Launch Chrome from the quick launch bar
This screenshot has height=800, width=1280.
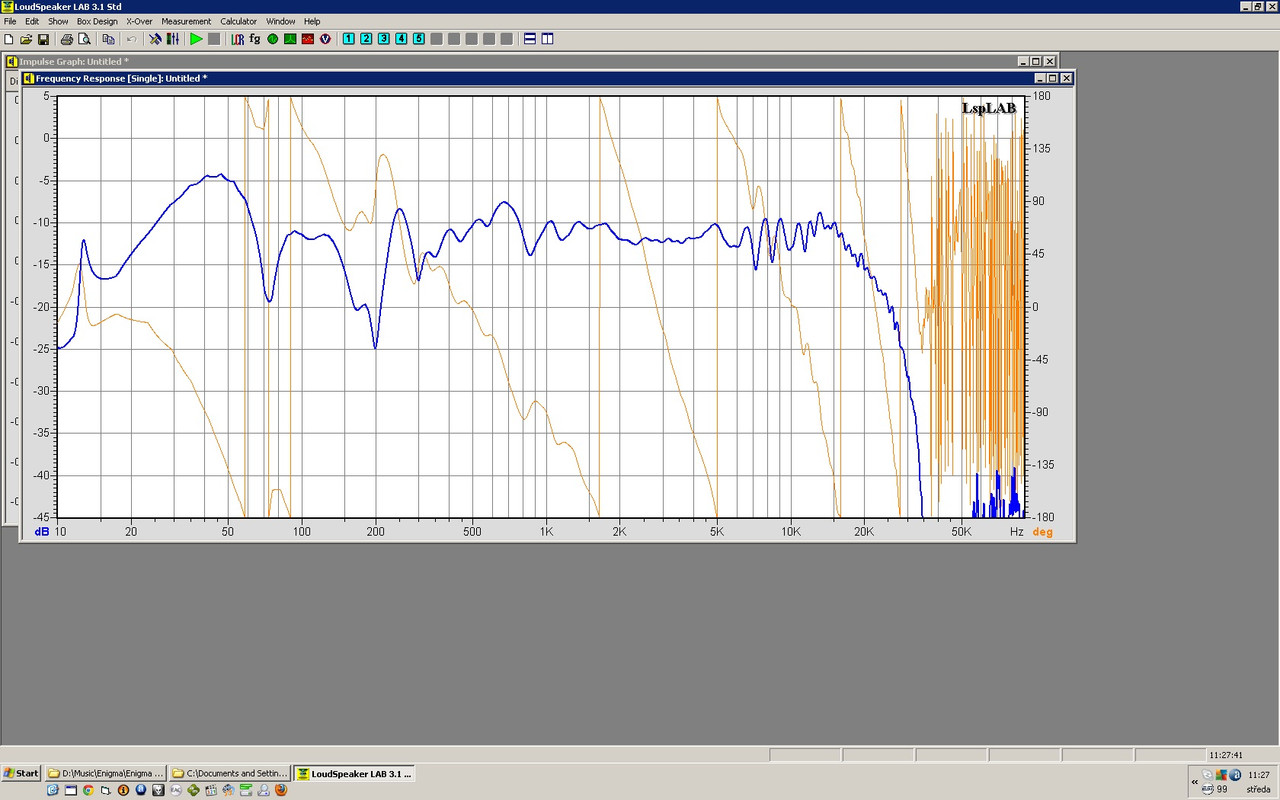(88, 790)
